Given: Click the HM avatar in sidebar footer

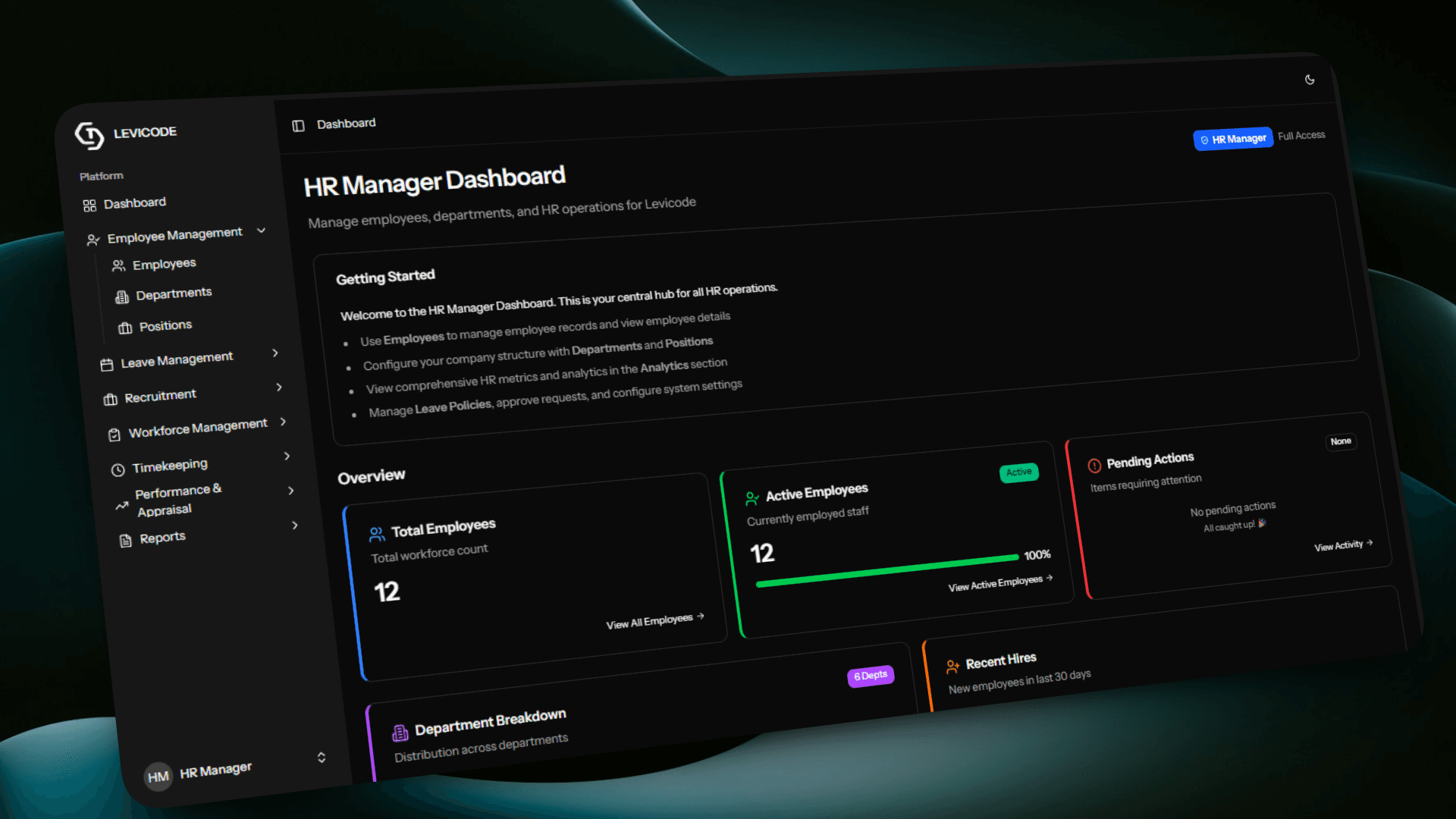Looking at the screenshot, I should [x=158, y=777].
